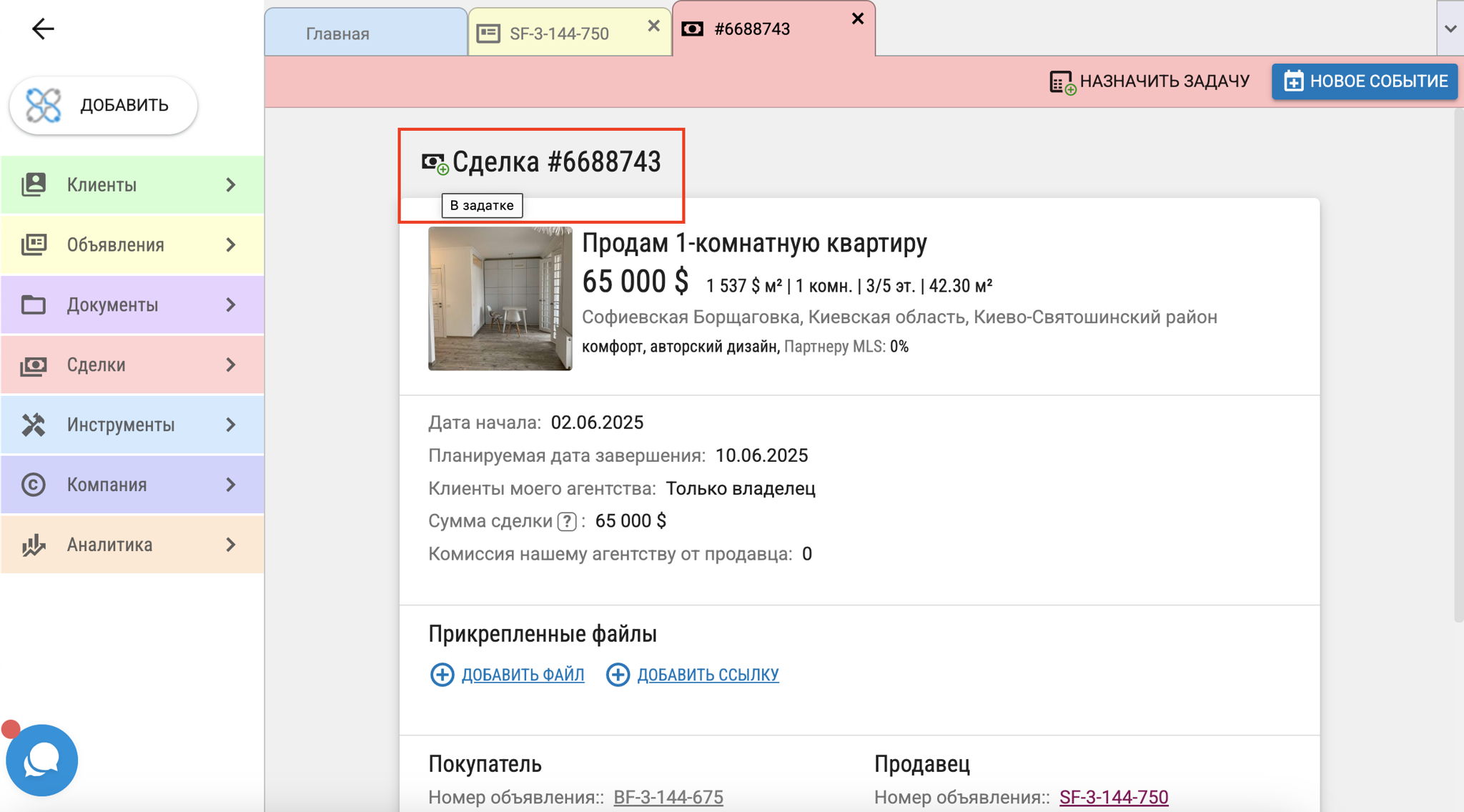Viewport: 1464px width, 812px height.
Task: Open the Инструменты tools icon
Action: coord(34,425)
